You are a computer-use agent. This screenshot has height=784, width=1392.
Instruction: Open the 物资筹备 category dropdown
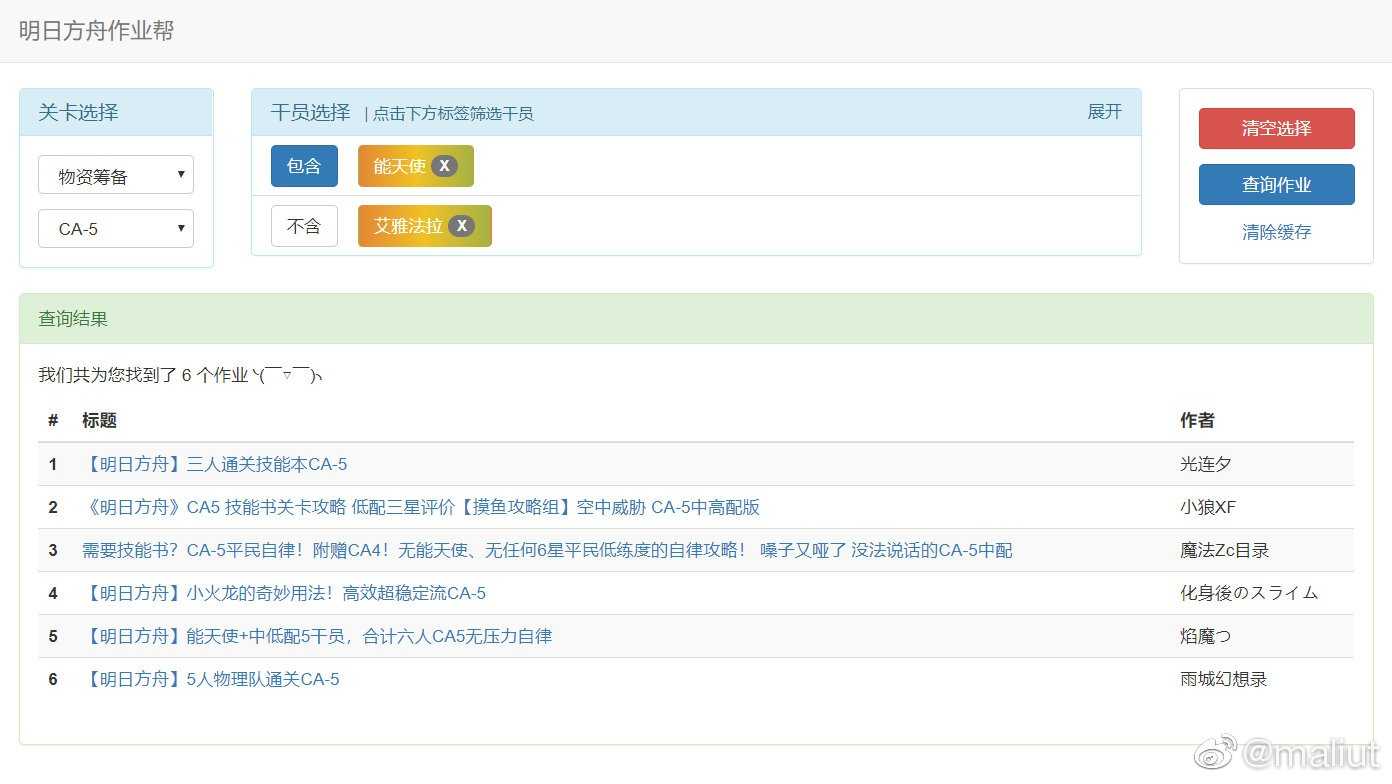point(116,176)
